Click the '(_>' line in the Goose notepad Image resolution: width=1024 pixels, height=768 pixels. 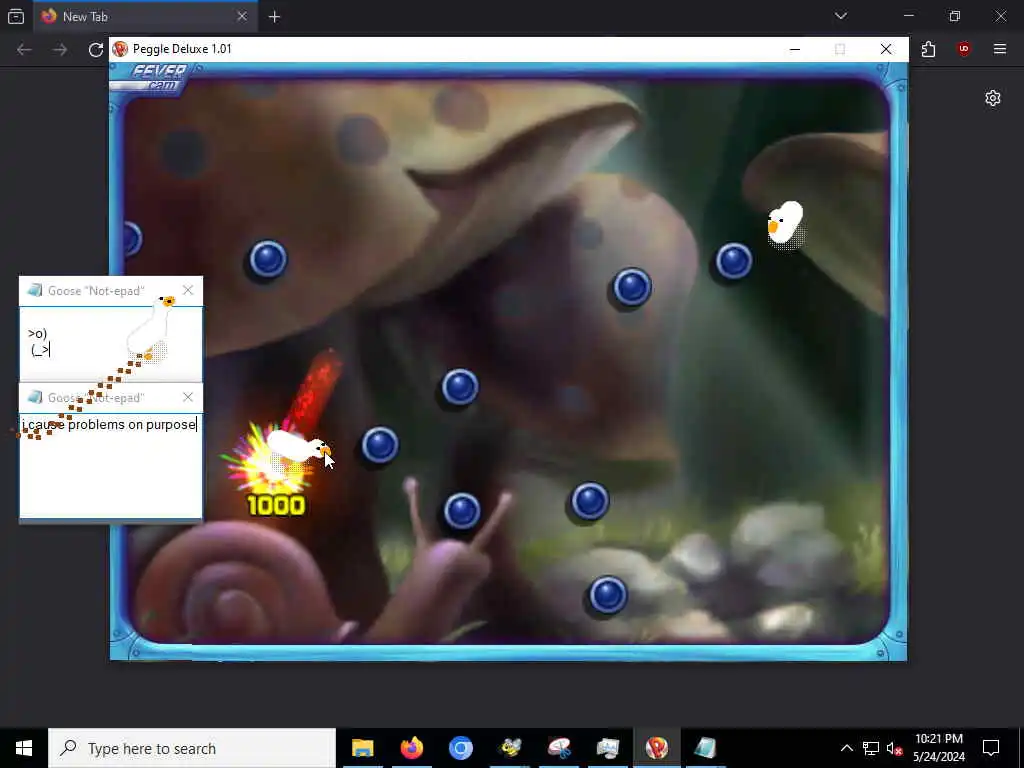(40, 350)
